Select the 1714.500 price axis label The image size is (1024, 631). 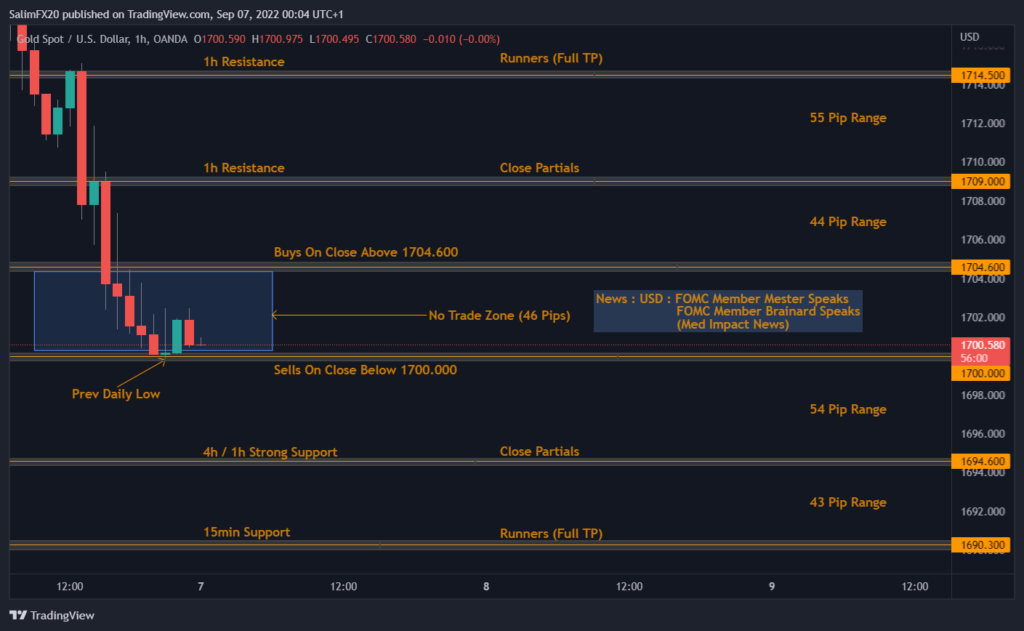(983, 75)
